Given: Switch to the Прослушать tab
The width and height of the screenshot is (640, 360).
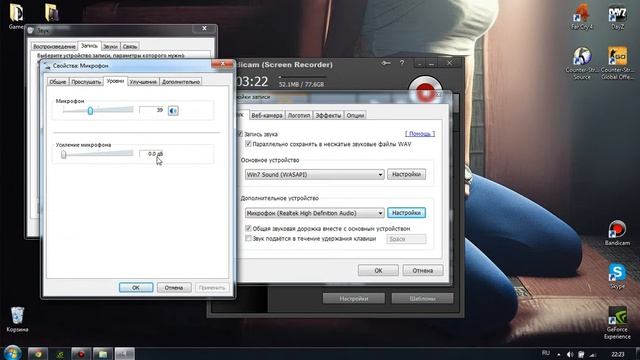Looking at the screenshot, I should coord(86,82).
